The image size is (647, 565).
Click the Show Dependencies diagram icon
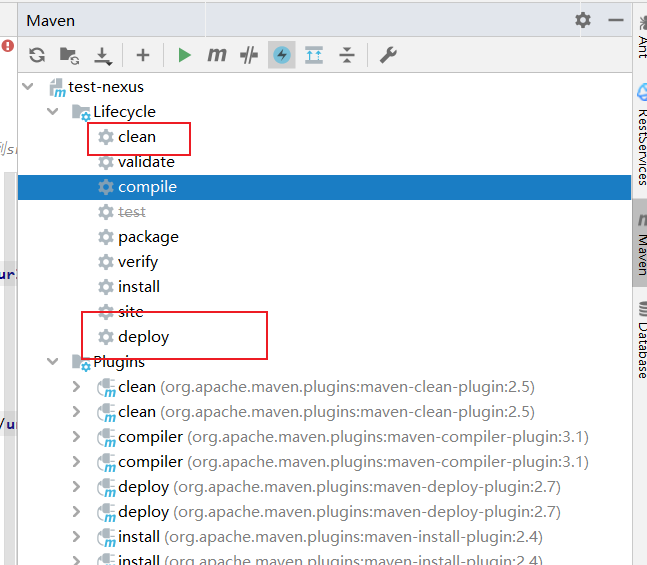(x=314, y=56)
